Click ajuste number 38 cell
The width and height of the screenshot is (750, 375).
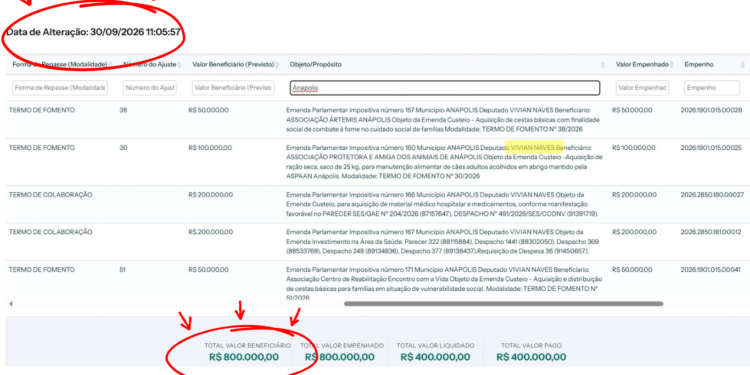[x=123, y=110]
